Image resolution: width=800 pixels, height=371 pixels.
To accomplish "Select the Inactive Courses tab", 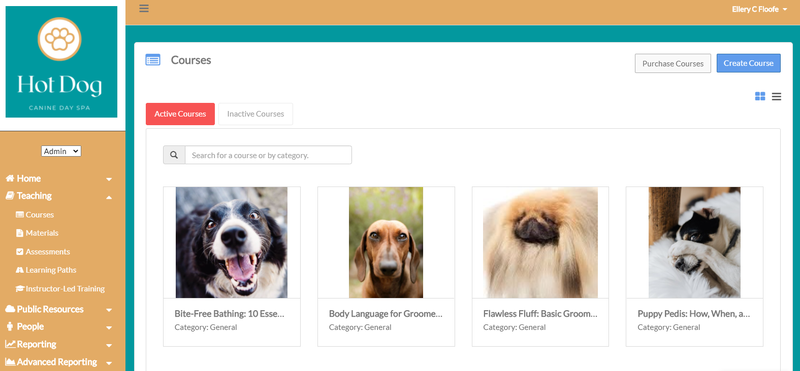I will coord(256,114).
